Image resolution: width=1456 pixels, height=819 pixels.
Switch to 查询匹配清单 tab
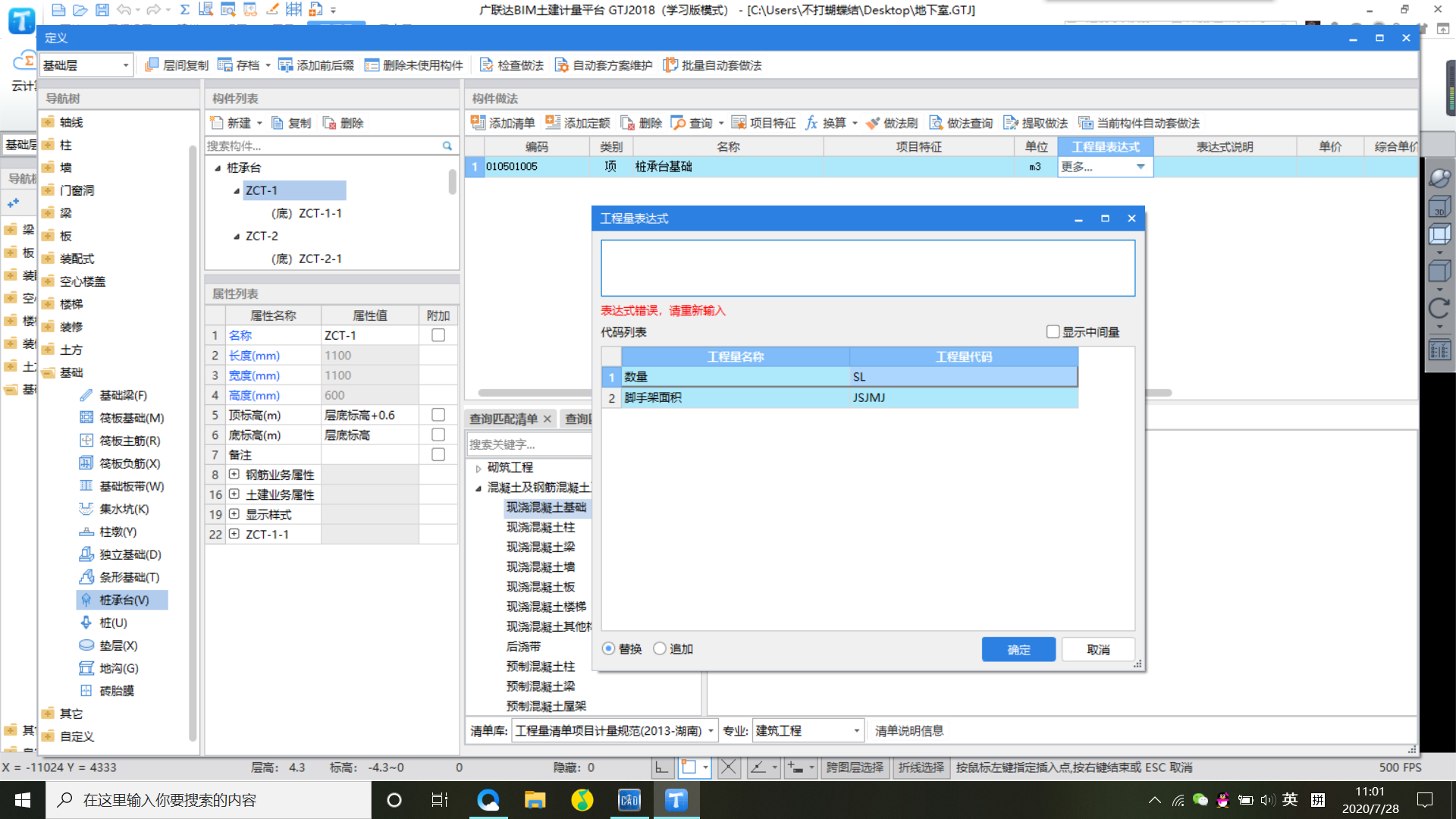click(504, 419)
